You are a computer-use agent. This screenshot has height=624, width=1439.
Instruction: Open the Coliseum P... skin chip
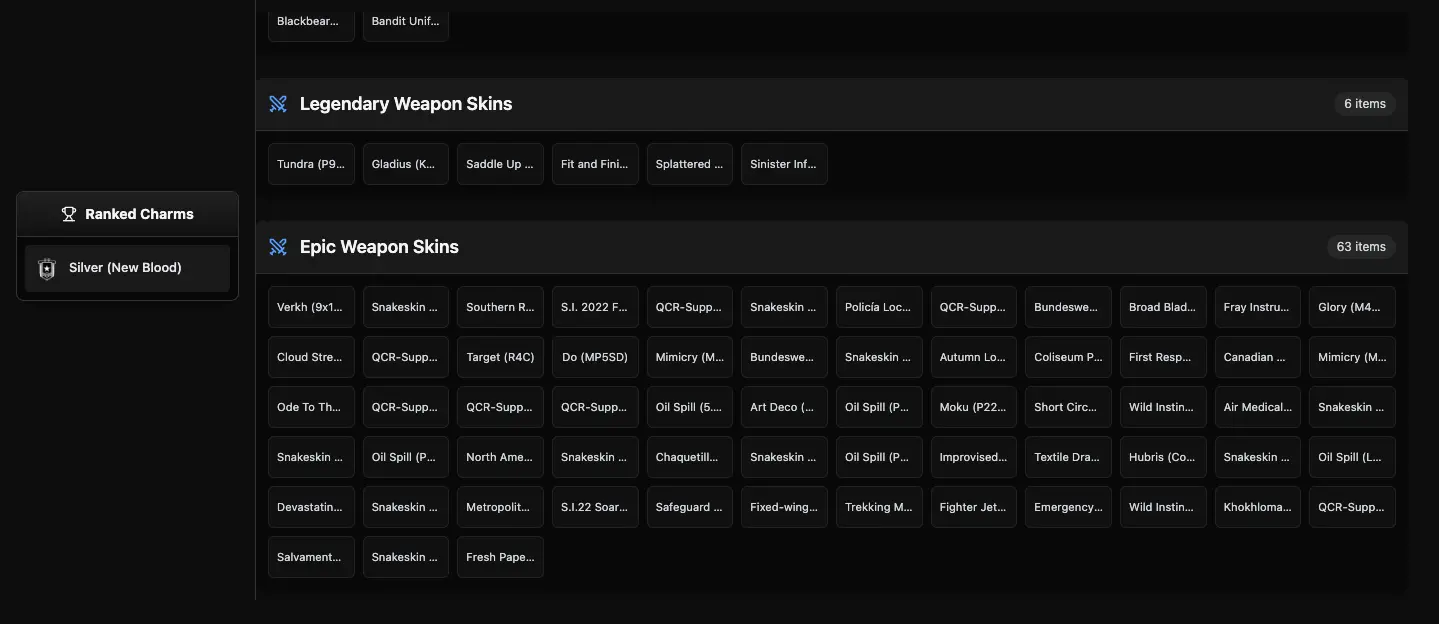click(x=1068, y=357)
